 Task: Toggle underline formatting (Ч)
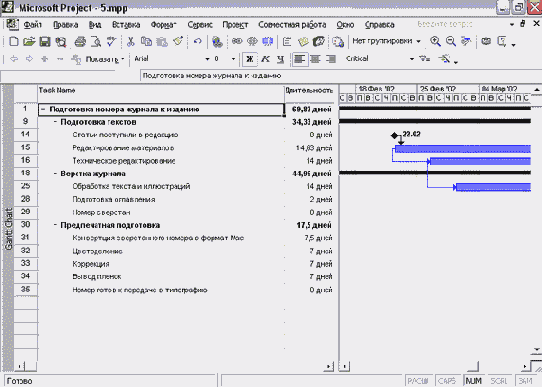pos(280,59)
